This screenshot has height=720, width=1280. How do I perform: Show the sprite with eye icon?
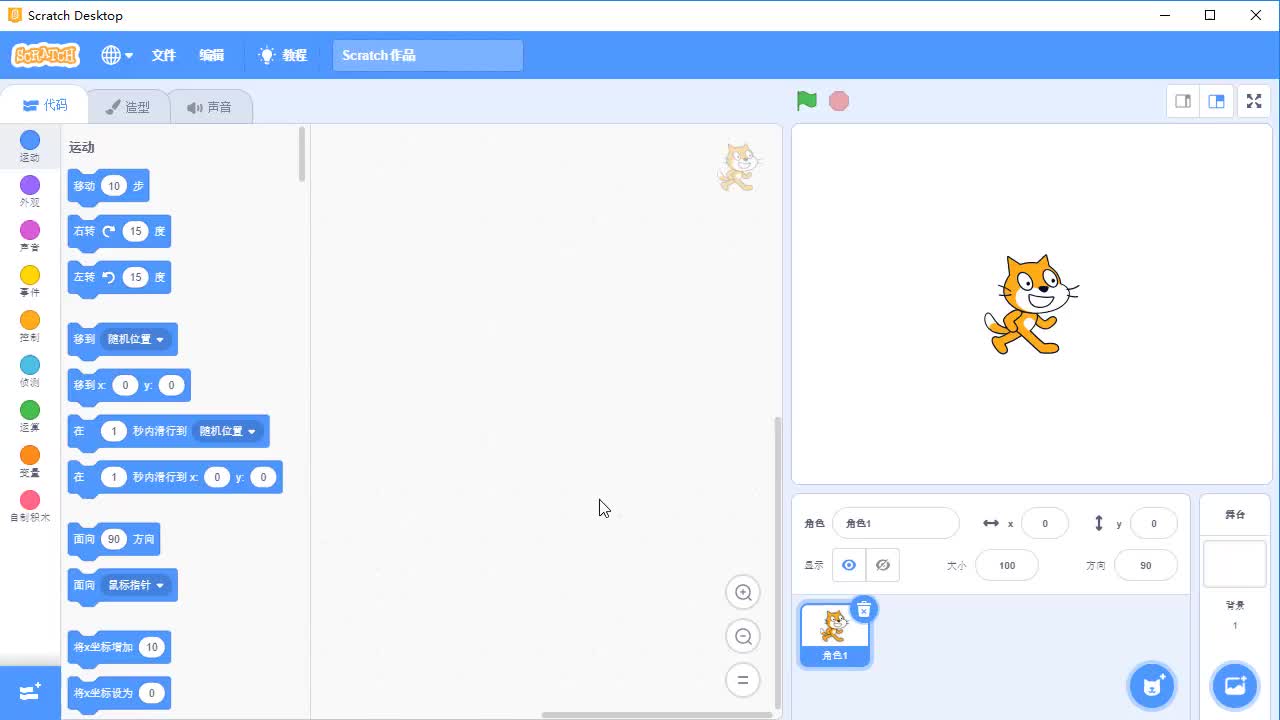(849, 565)
